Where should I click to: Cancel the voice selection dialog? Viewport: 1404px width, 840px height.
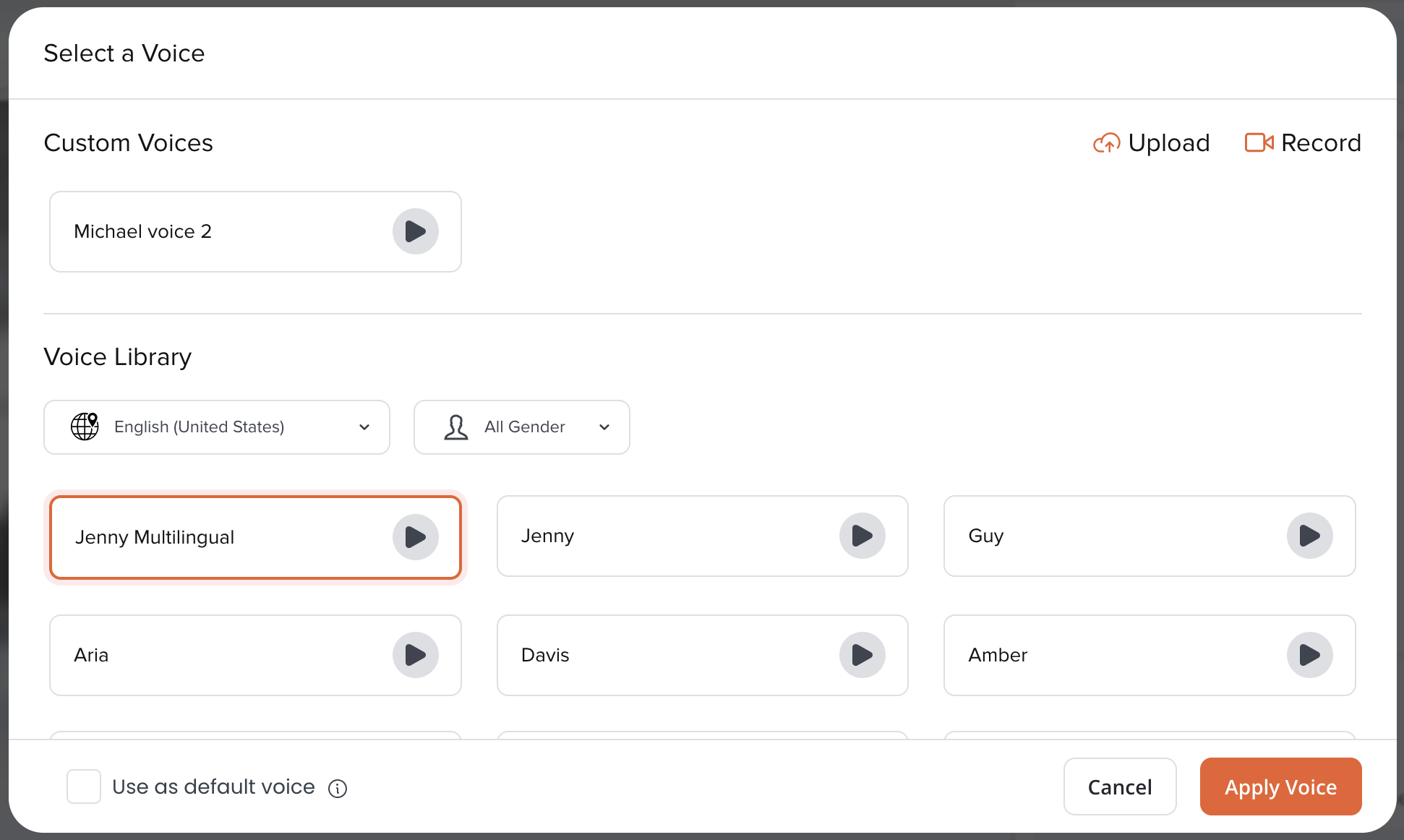(1119, 787)
